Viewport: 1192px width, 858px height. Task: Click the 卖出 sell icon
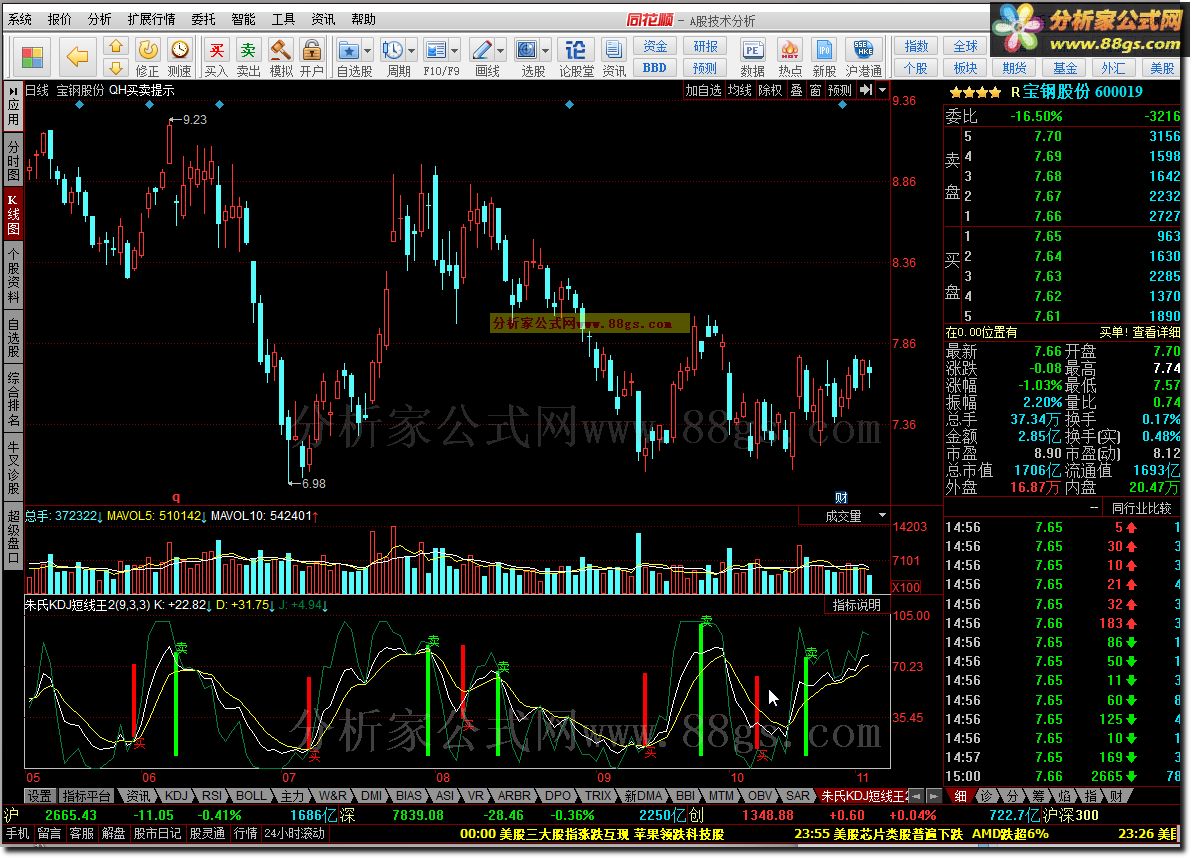tap(248, 58)
